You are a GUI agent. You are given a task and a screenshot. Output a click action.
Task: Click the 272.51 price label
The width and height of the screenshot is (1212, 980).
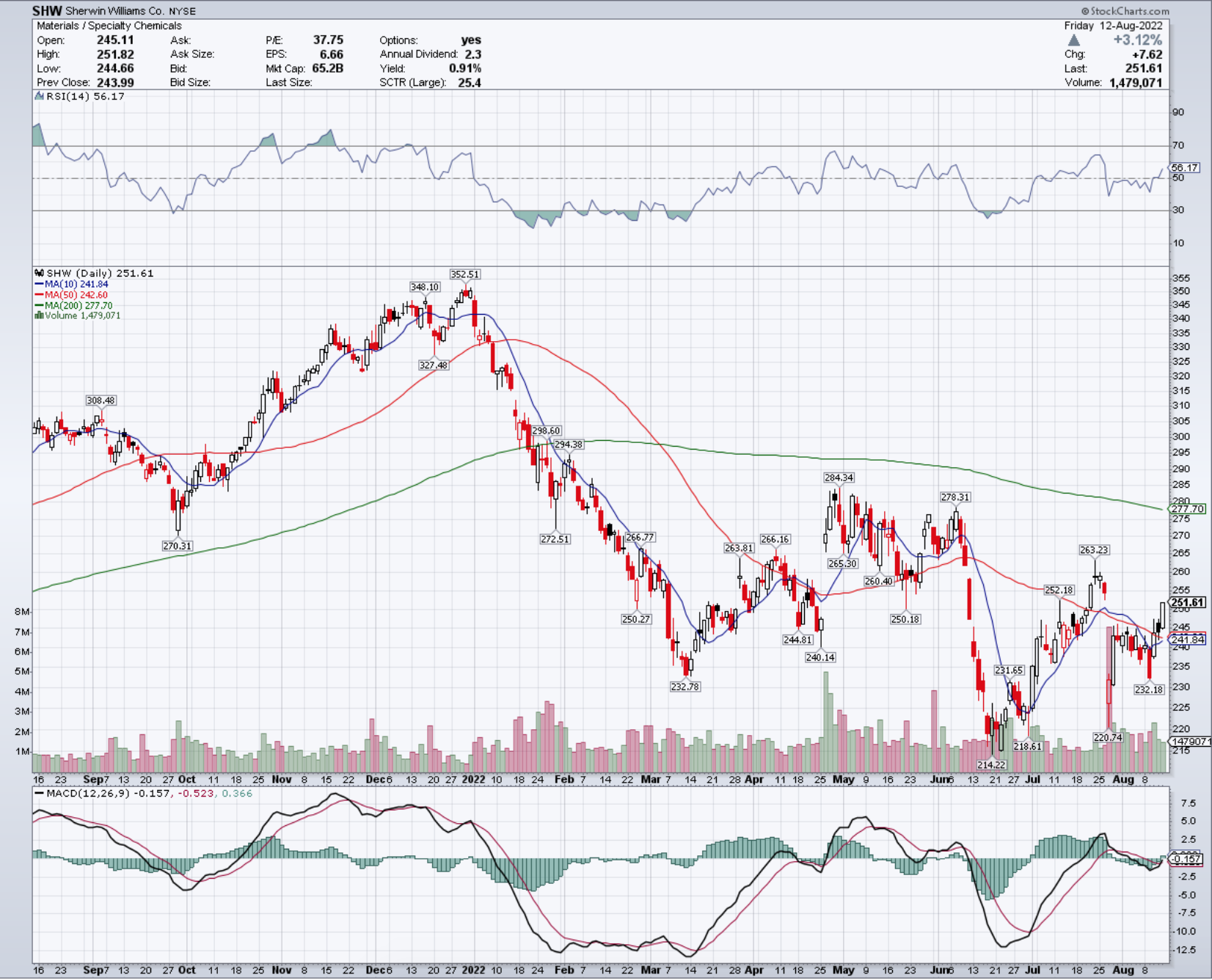[555, 539]
